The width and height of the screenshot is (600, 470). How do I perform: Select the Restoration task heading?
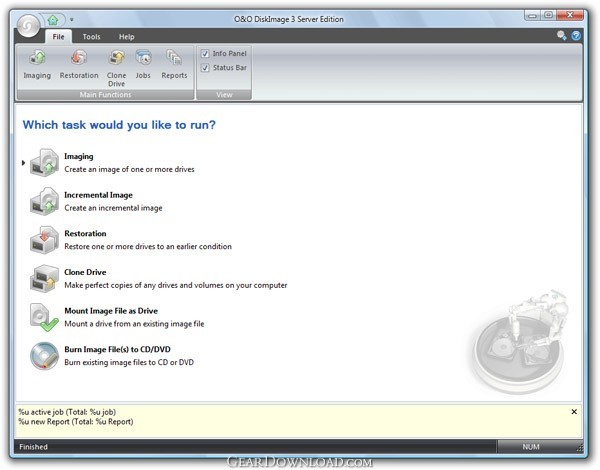tap(85, 233)
